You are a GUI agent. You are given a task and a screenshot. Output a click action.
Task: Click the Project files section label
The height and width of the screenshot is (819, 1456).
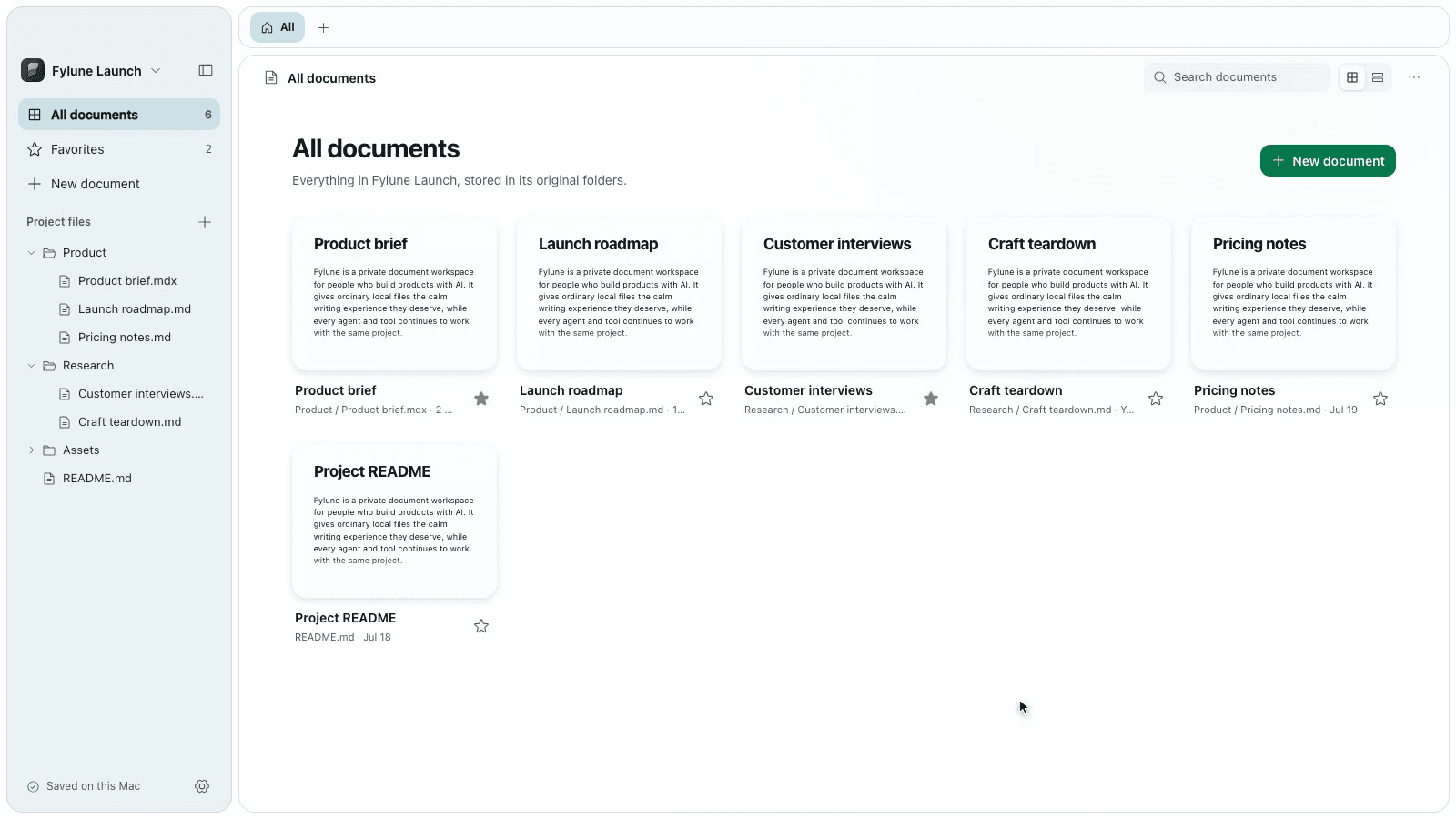58,222
